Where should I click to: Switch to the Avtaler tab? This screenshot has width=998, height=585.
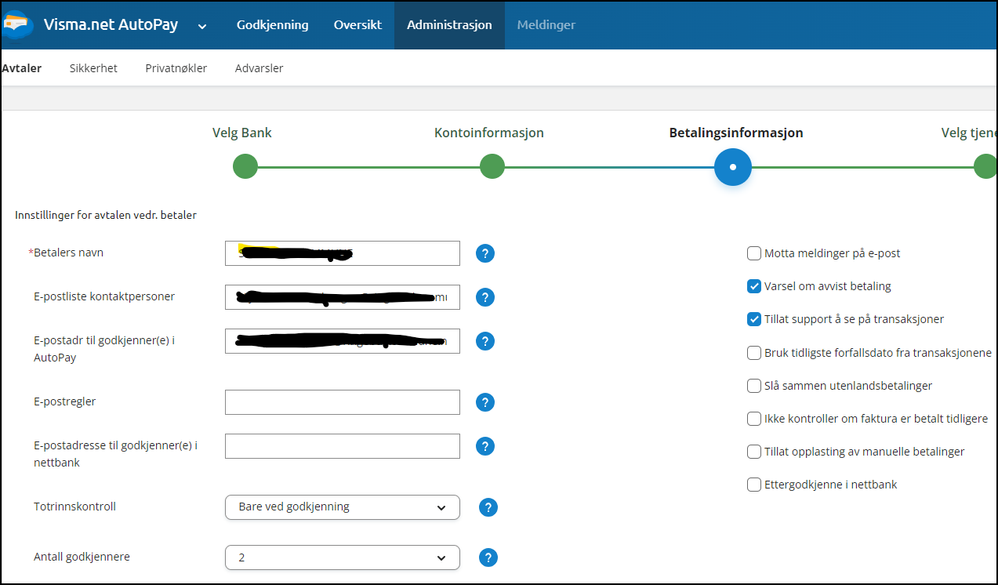coord(22,68)
